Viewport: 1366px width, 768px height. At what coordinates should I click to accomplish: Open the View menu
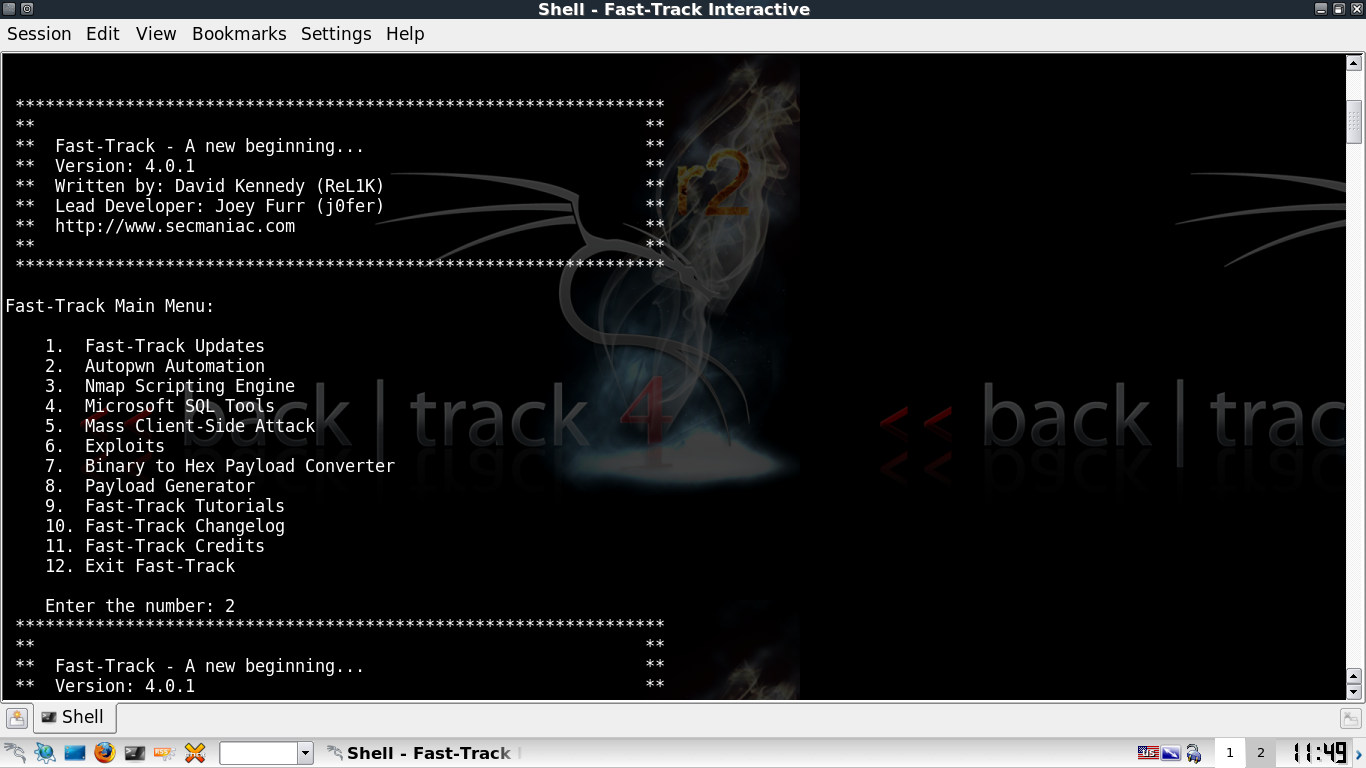156,34
